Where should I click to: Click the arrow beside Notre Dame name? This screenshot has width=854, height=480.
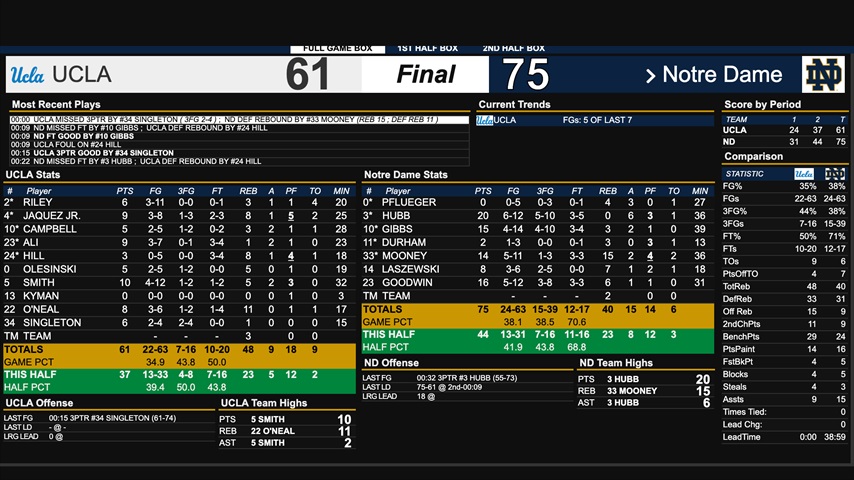pos(651,76)
